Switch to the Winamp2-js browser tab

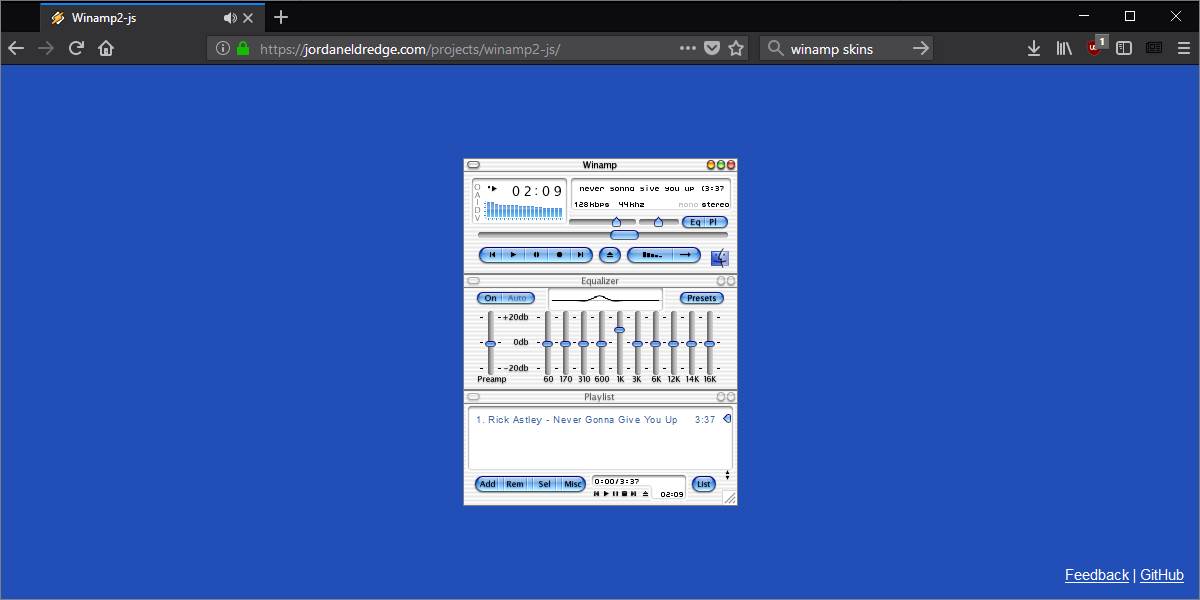pos(140,18)
